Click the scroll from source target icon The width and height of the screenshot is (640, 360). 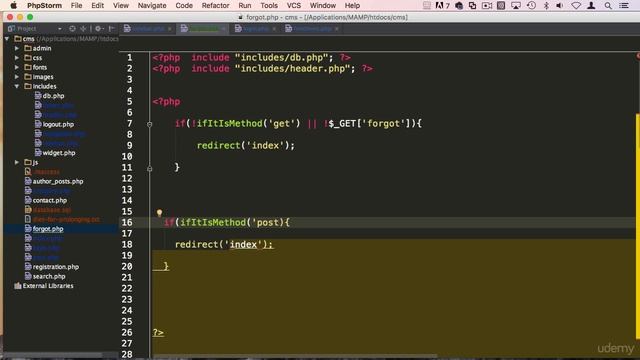click(72, 29)
